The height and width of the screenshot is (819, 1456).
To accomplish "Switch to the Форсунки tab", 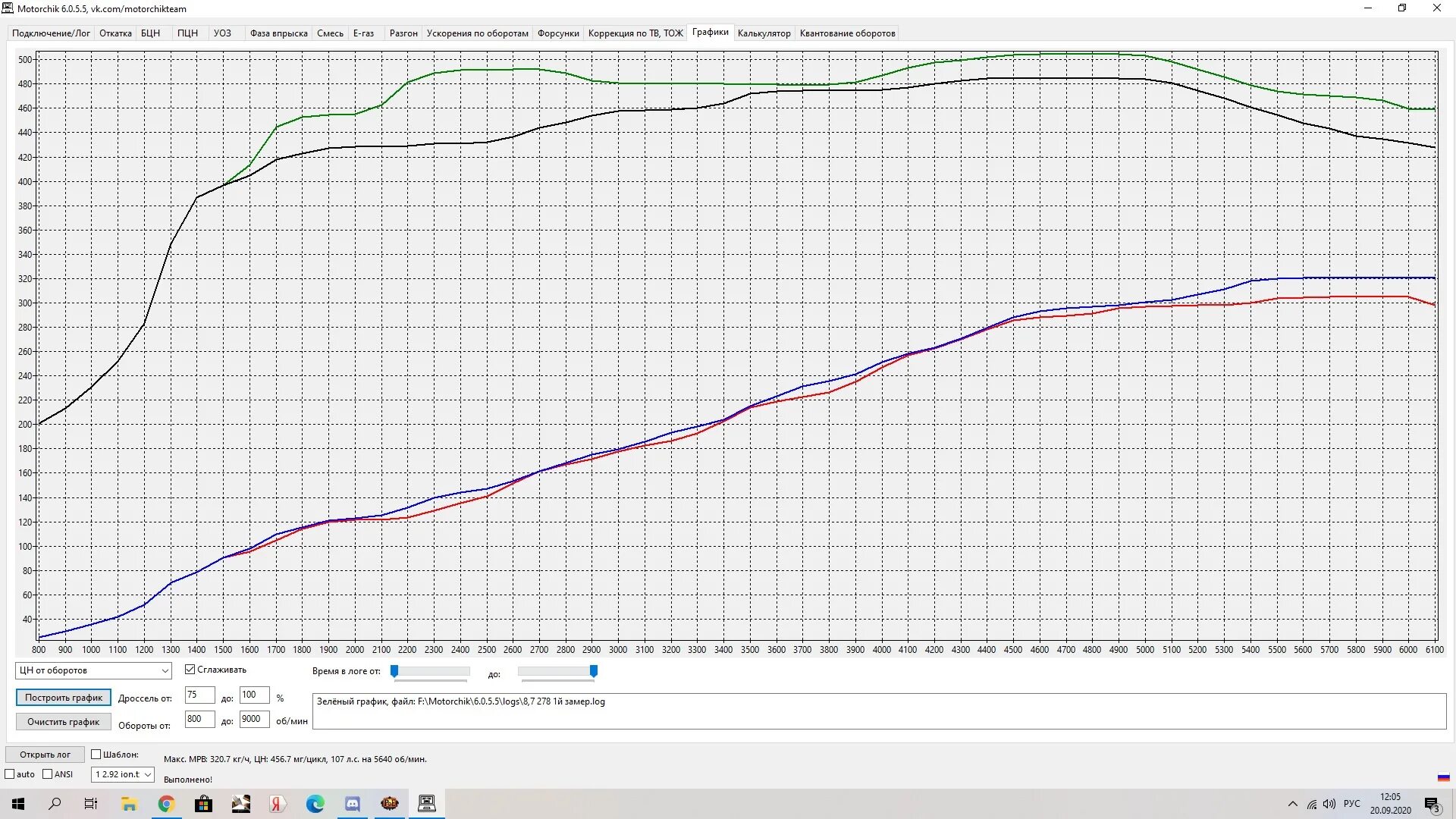I will click(x=558, y=33).
